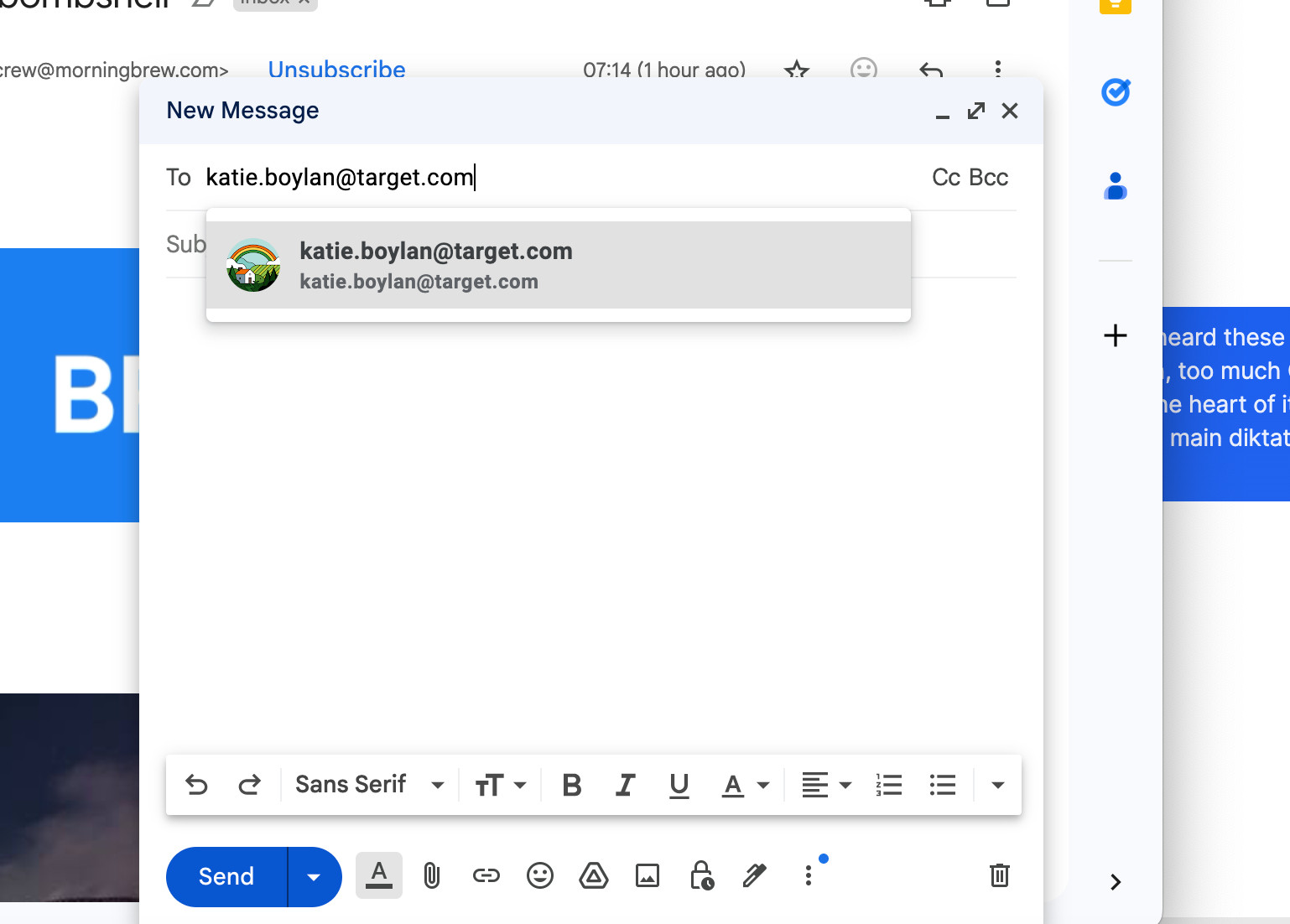Open the text alignment dropdown

coord(826,785)
